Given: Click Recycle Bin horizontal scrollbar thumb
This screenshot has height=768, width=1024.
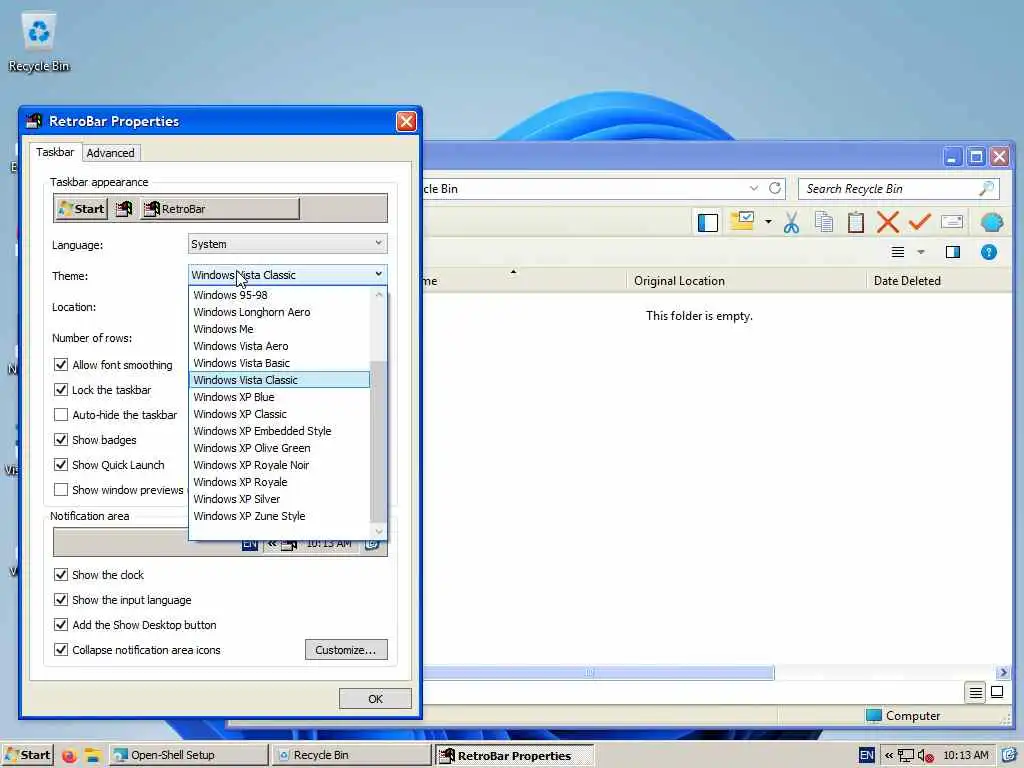Looking at the screenshot, I should [x=598, y=673].
